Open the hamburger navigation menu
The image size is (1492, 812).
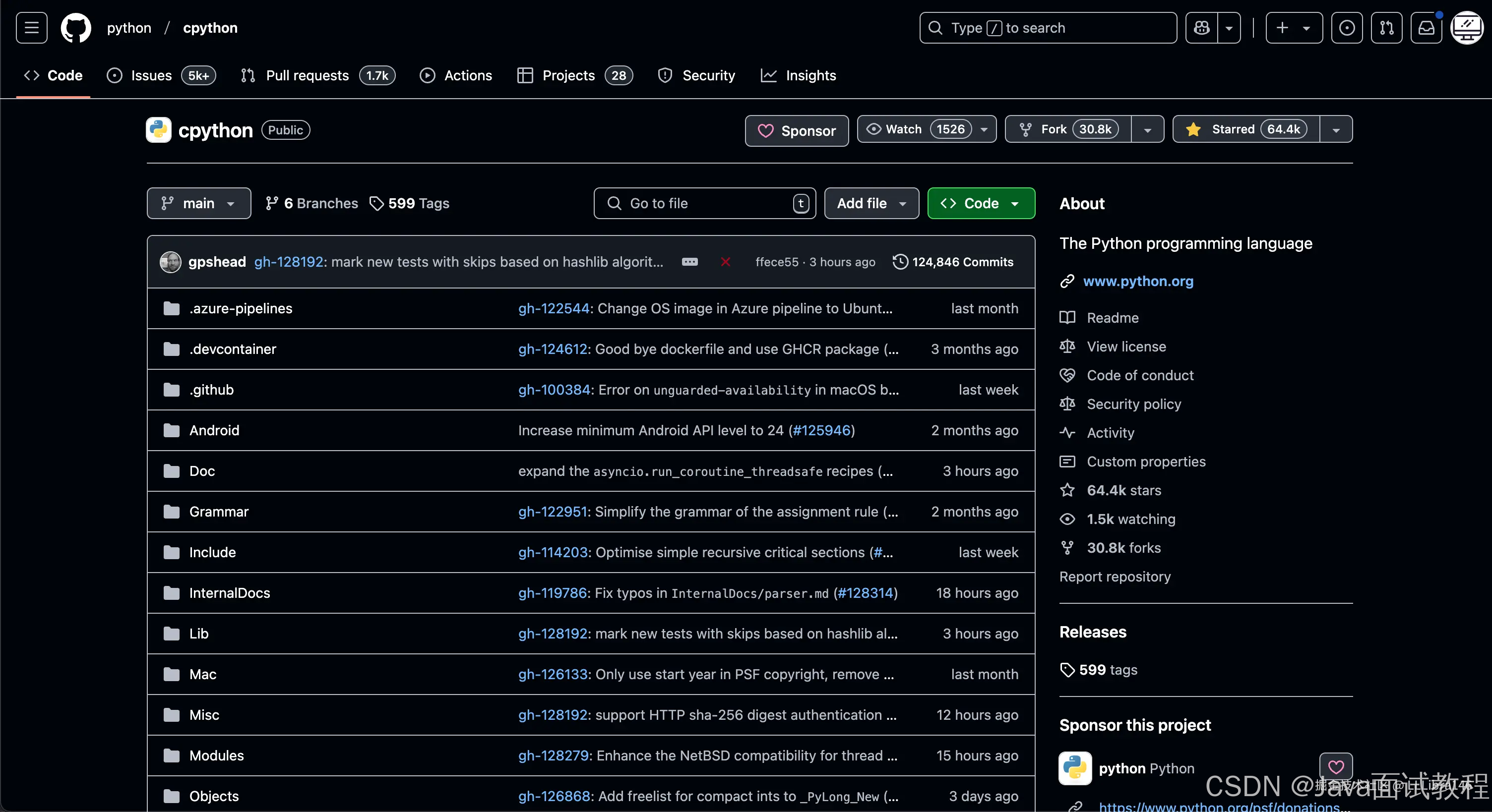click(x=31, y=28)
